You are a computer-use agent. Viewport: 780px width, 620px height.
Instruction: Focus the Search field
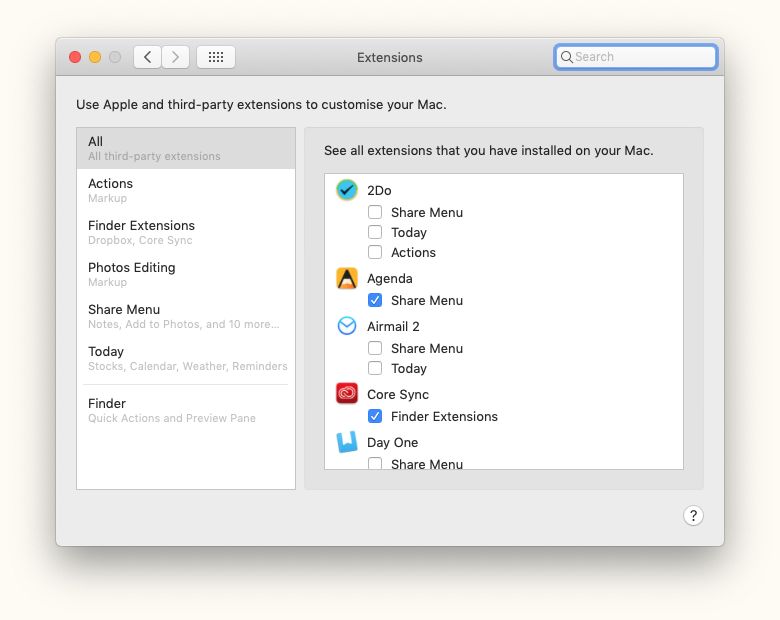click(636, 57)
